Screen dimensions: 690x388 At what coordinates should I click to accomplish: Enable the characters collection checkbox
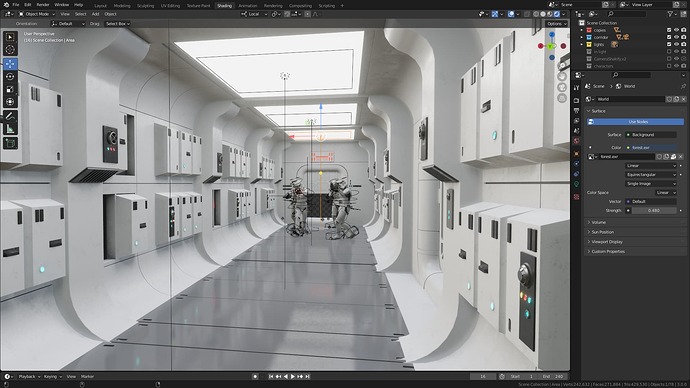(x=669, y=66)
